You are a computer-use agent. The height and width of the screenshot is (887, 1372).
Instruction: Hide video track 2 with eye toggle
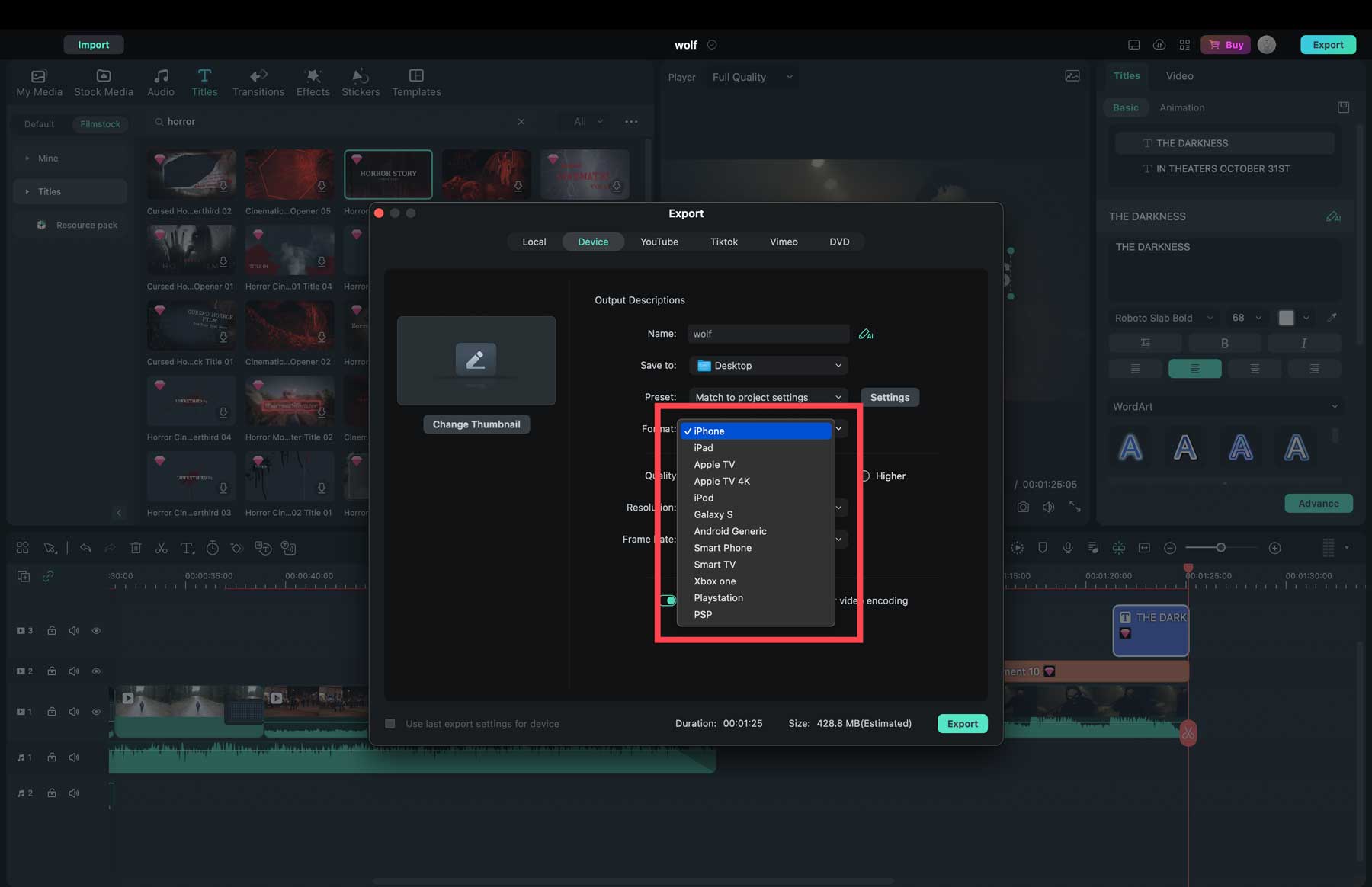point(96,671)
